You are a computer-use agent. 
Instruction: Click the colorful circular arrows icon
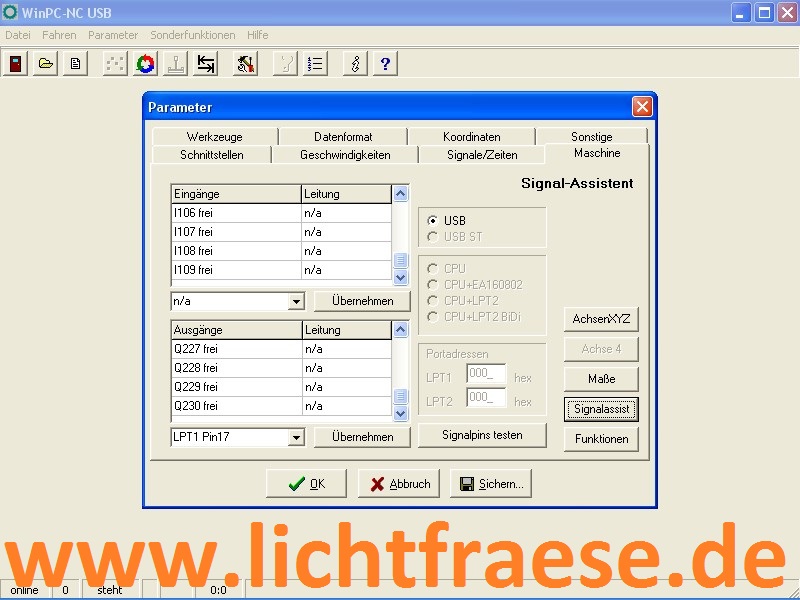point(145,64)
